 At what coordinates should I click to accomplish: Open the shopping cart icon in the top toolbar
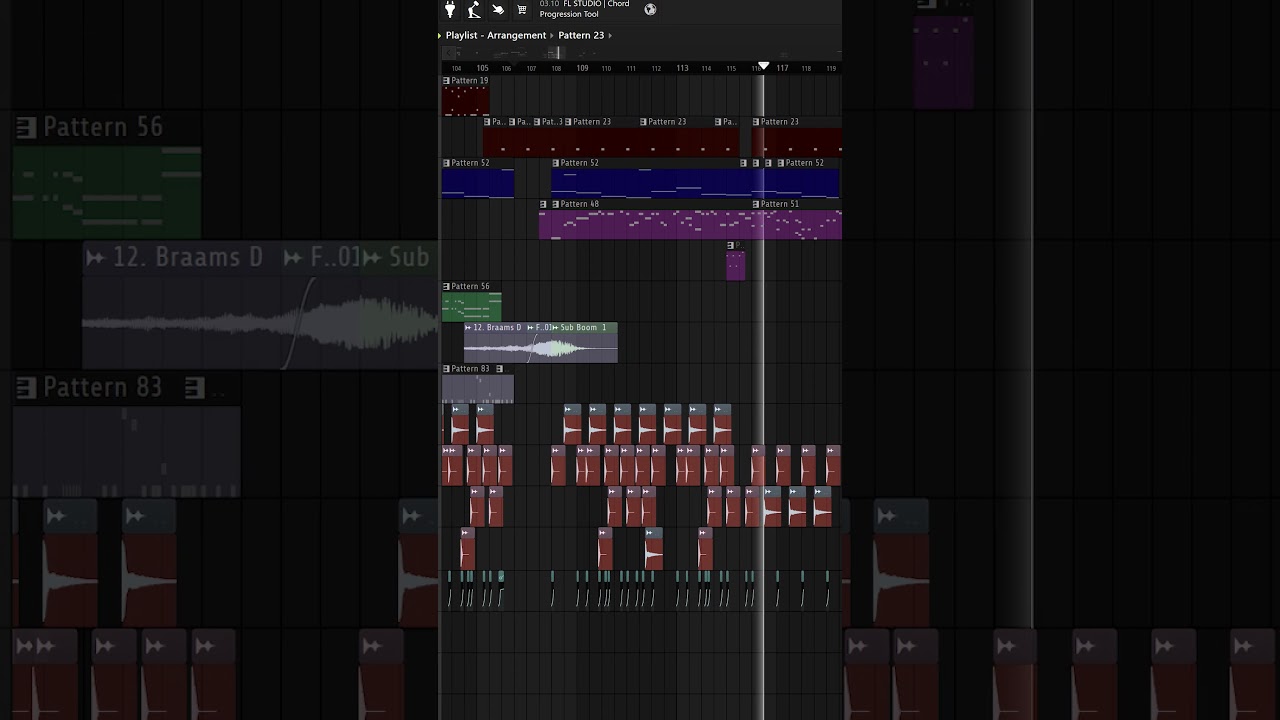tap(521, 10)
